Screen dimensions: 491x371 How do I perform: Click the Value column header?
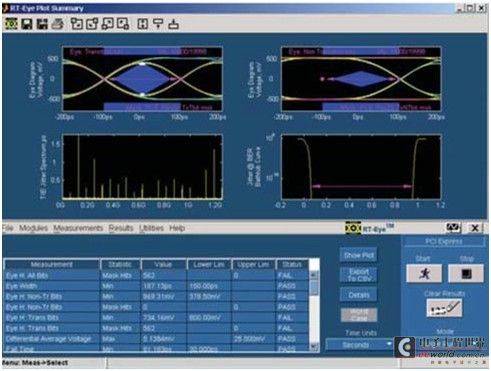coord(163,265)
